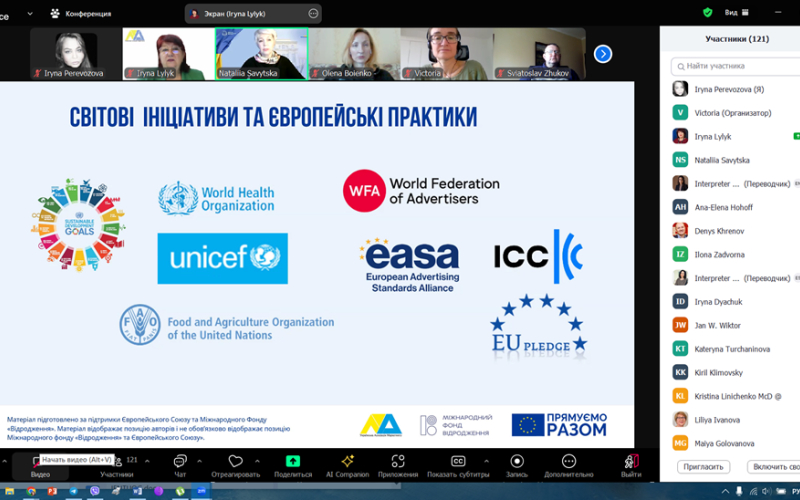This screenshot has height=500, width=800.
Task: Click the Найти участника search field
Action: 735,66
